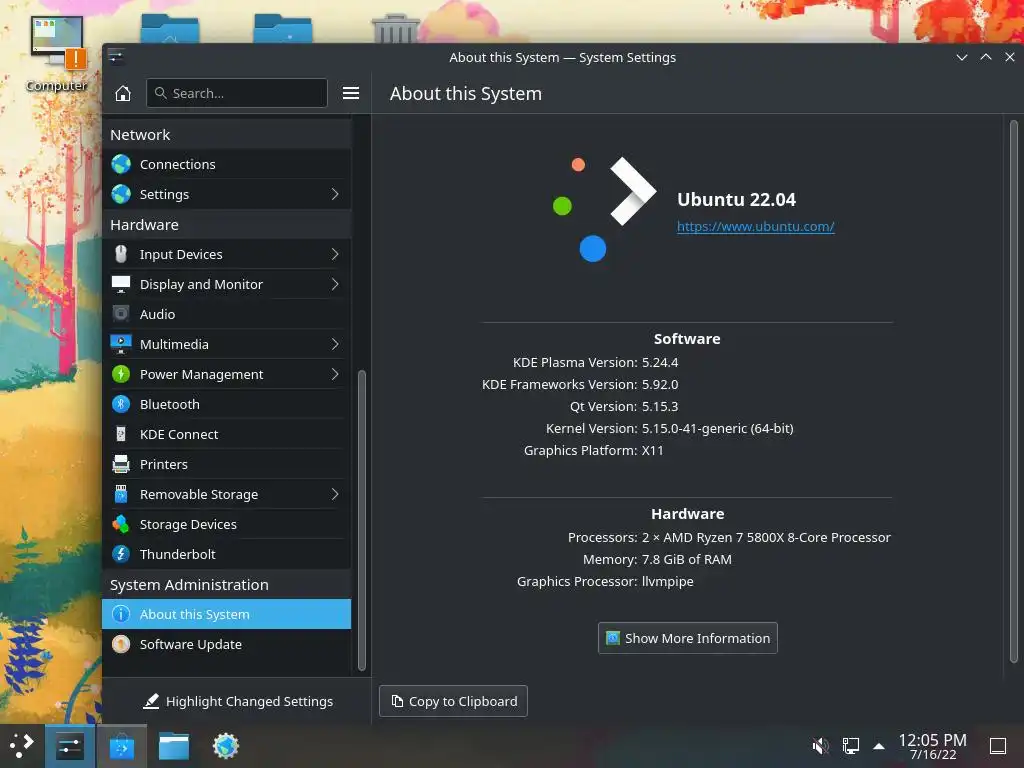Viewport: 1024px width, 768px height.
Task: Select the Connections globe icon
Action: tap(121, 164)
